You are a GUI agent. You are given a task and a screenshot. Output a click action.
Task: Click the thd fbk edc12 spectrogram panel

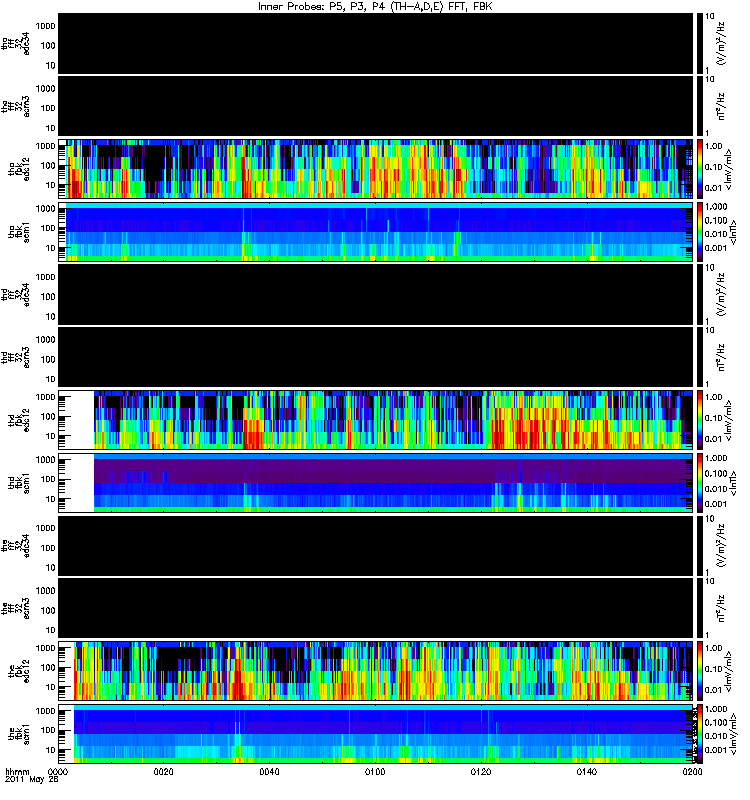click(x=375, y=420)
